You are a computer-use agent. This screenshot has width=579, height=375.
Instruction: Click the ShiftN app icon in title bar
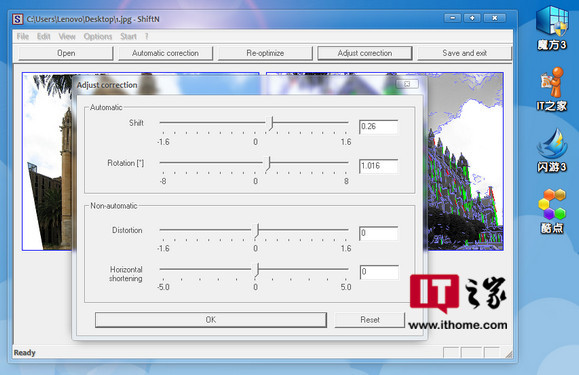(17, 19)
